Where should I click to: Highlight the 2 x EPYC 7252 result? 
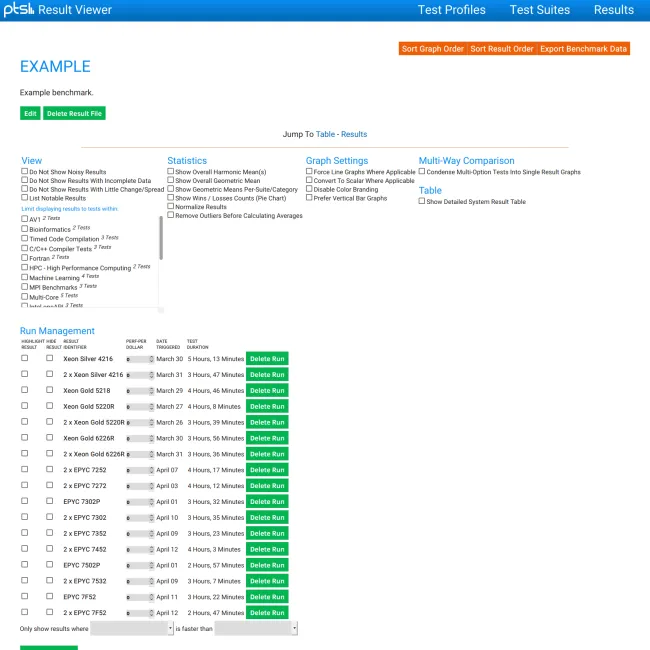point(24,469)
